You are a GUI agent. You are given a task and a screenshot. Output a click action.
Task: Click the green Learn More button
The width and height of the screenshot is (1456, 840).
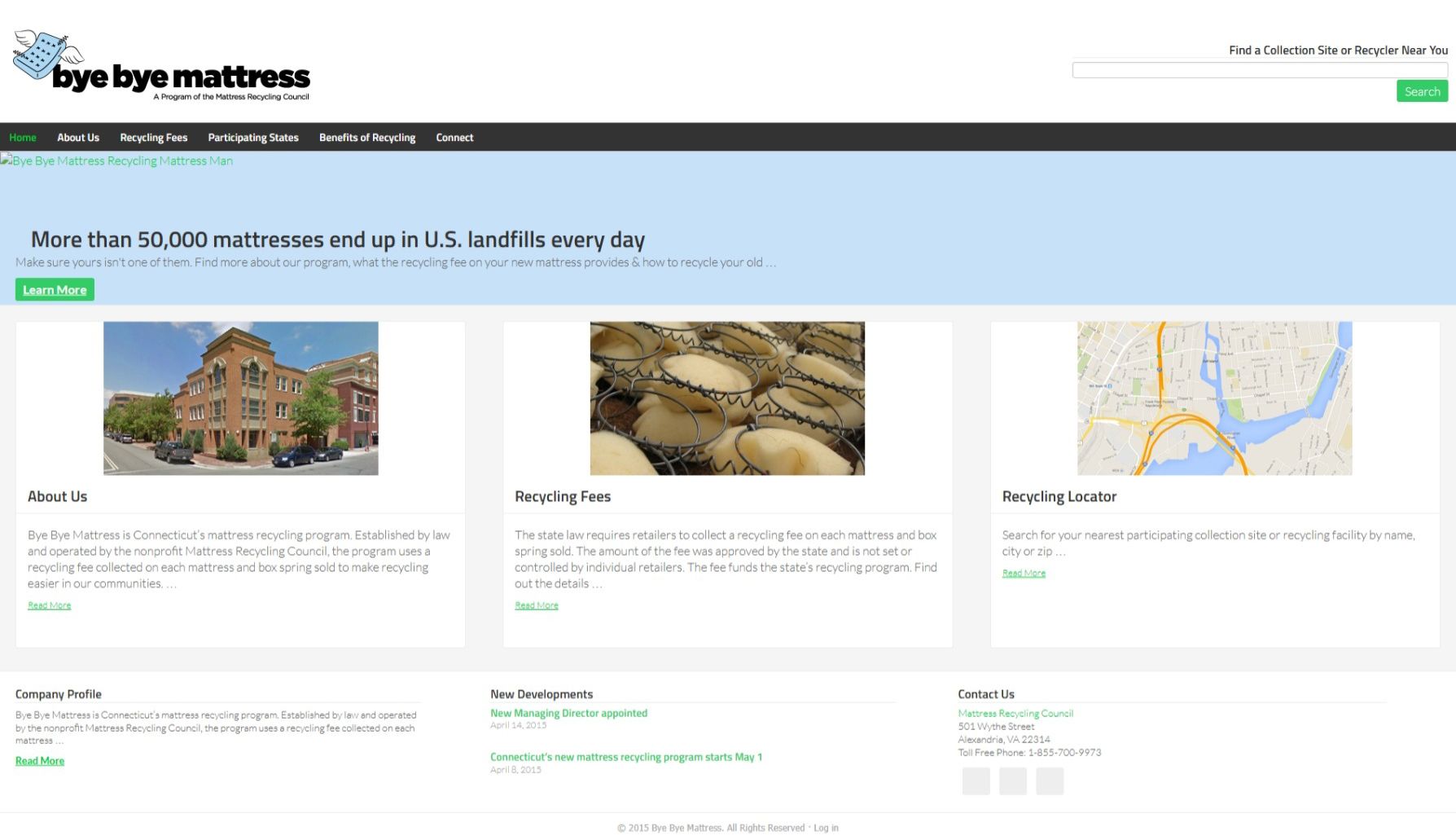click(x=55, y=290)
